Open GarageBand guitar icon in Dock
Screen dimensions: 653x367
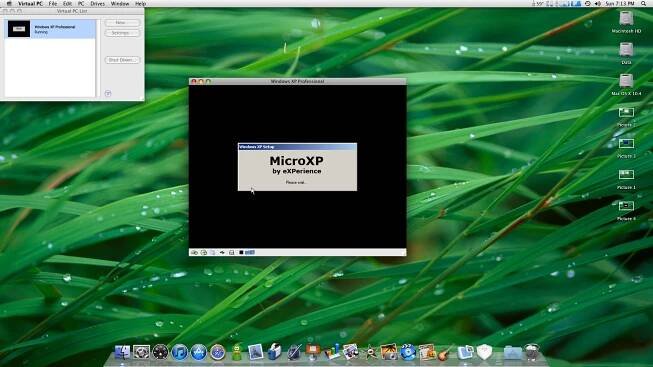[445, 353]
